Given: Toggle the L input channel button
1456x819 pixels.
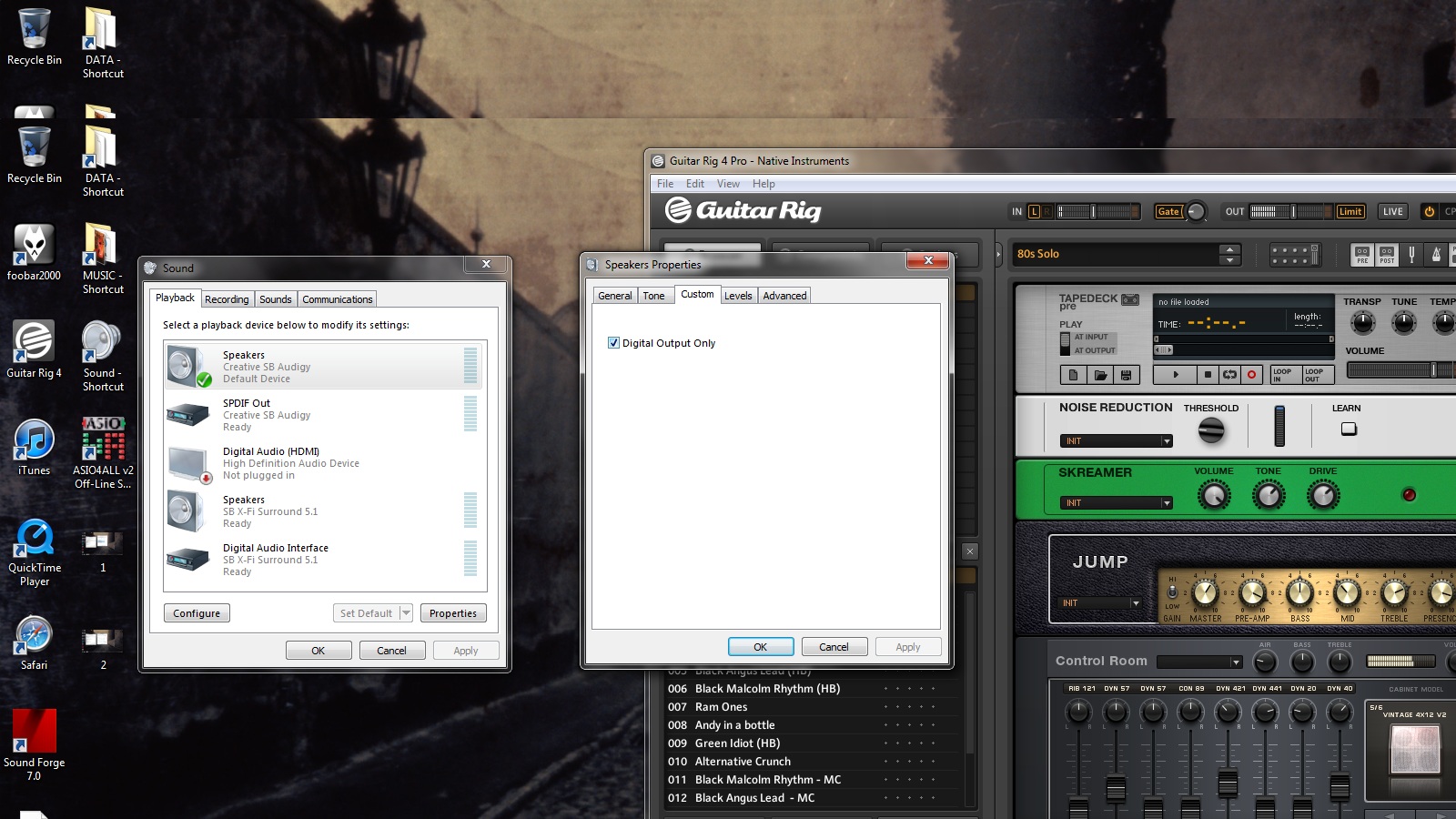Looking at the screenshot, I should tap(1034, 211).
